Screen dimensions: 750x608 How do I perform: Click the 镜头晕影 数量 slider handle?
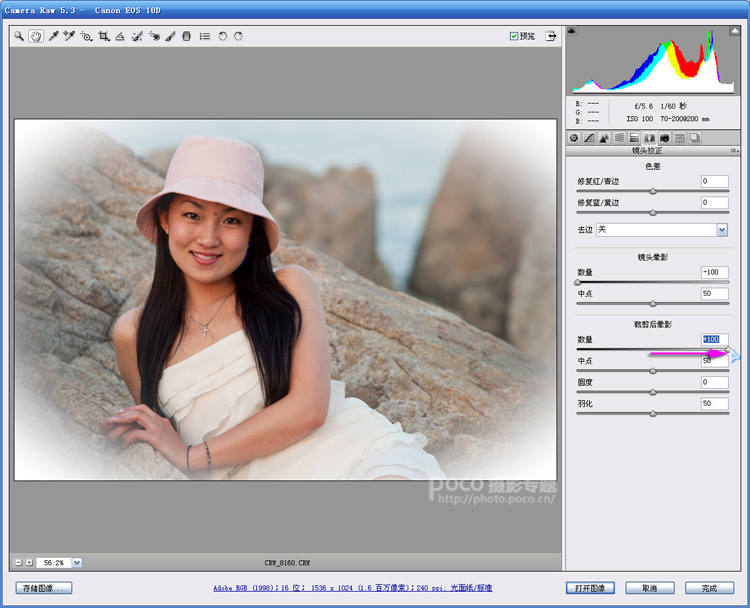point(578,282)
